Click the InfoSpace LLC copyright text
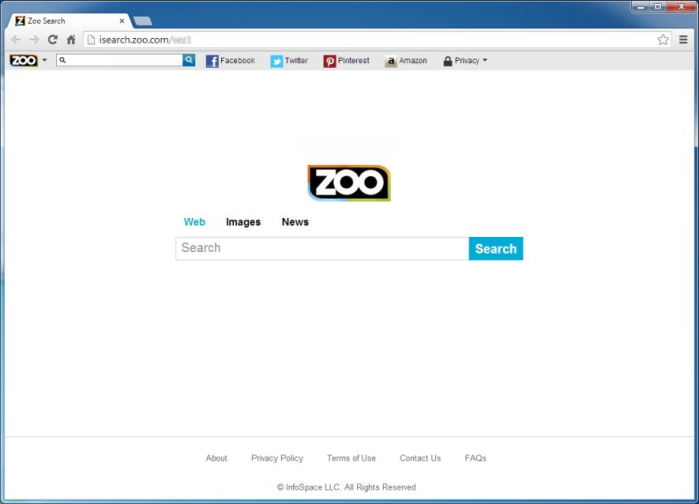Screen dimensions: 699x504 [x=346, y=487]
